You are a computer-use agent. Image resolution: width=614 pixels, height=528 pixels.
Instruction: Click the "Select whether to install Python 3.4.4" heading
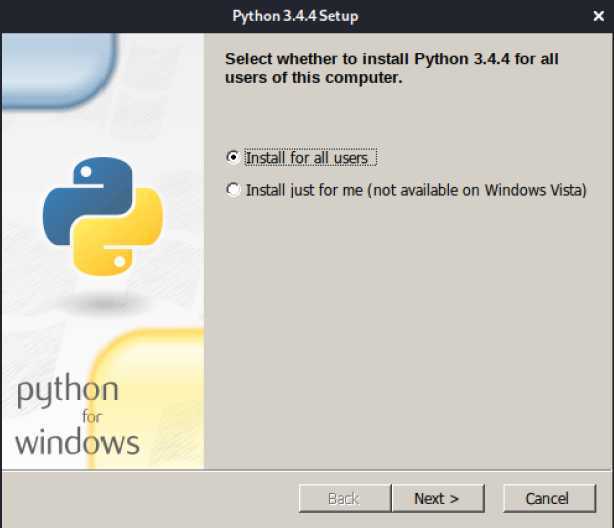(x=392, y=68)
